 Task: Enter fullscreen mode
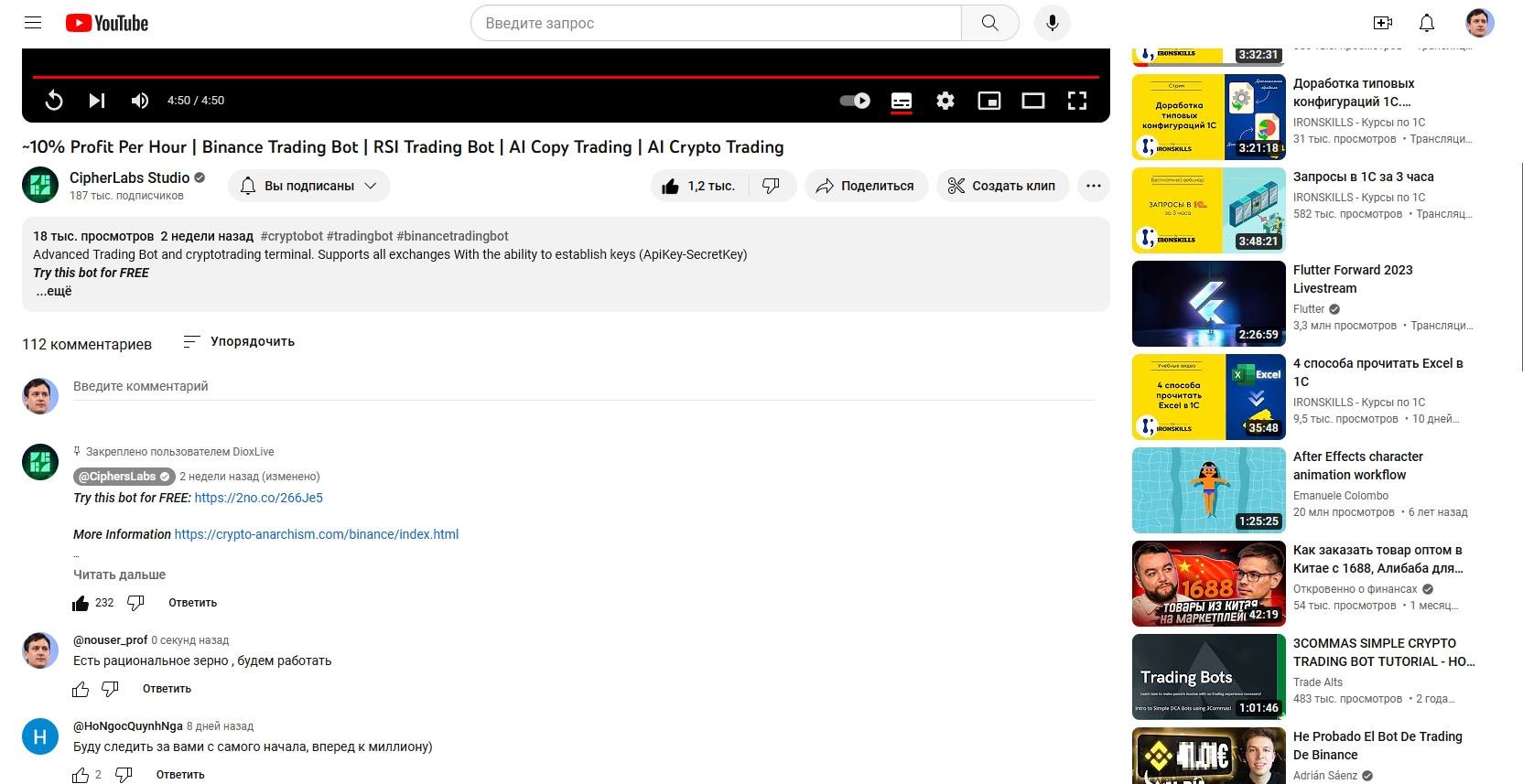pos(1077,101)
